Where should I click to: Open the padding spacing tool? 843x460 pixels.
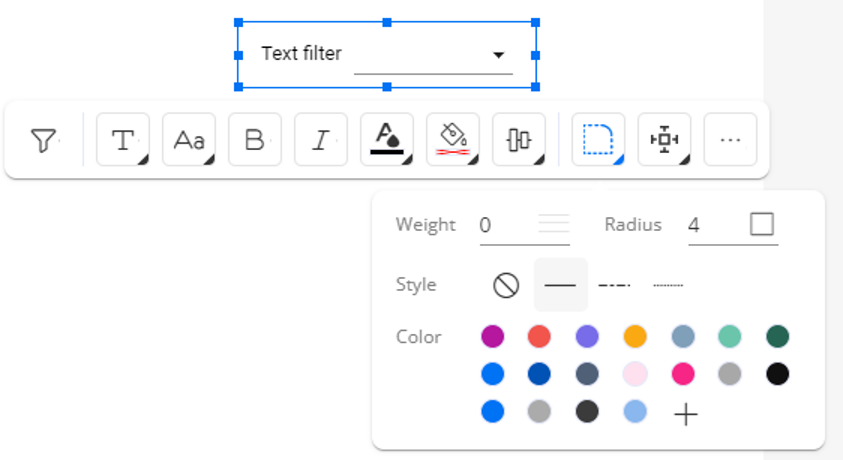click(x=665, y=140)
